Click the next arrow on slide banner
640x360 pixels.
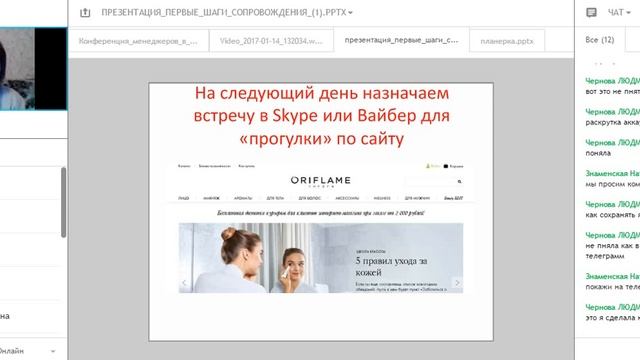click(x=457, y=282)
